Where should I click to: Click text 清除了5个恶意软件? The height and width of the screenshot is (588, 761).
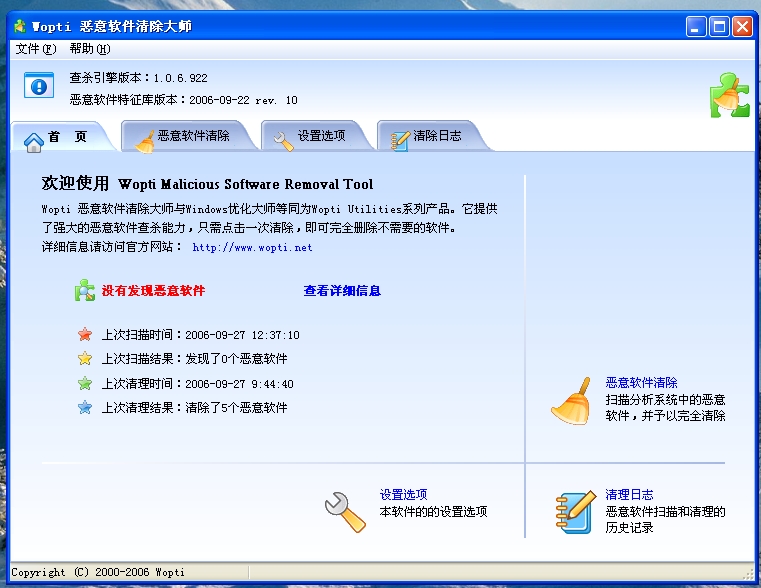pos(236,408)
